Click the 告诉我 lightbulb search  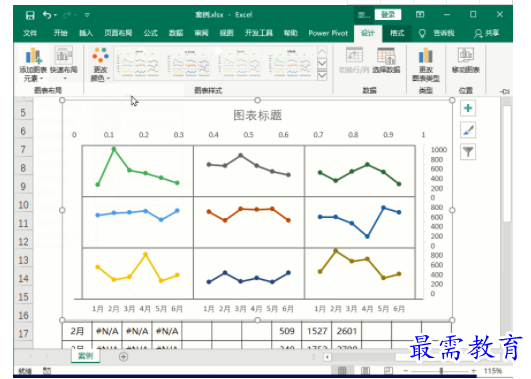(437, 33)
